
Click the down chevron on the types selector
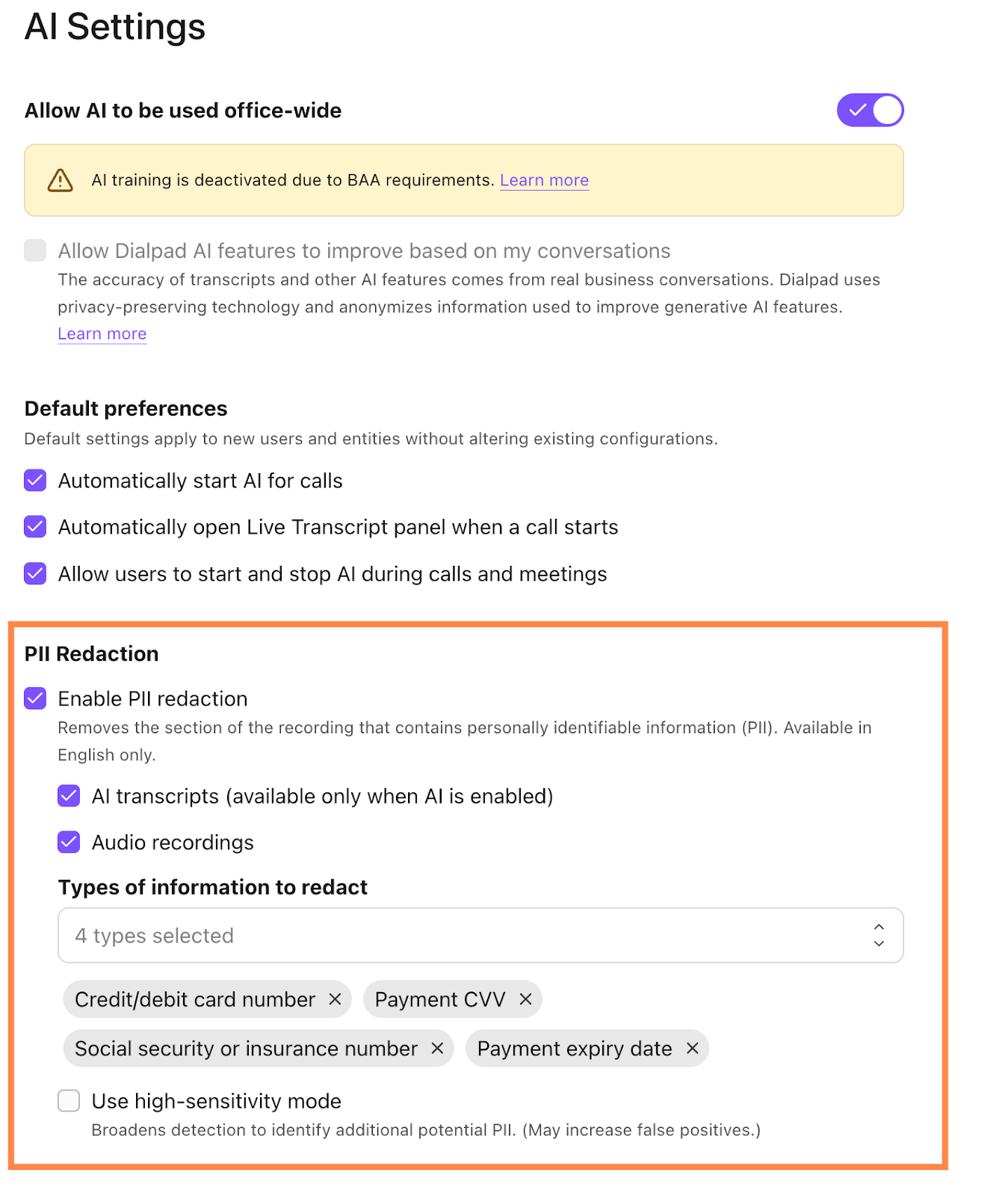[879, 943]
